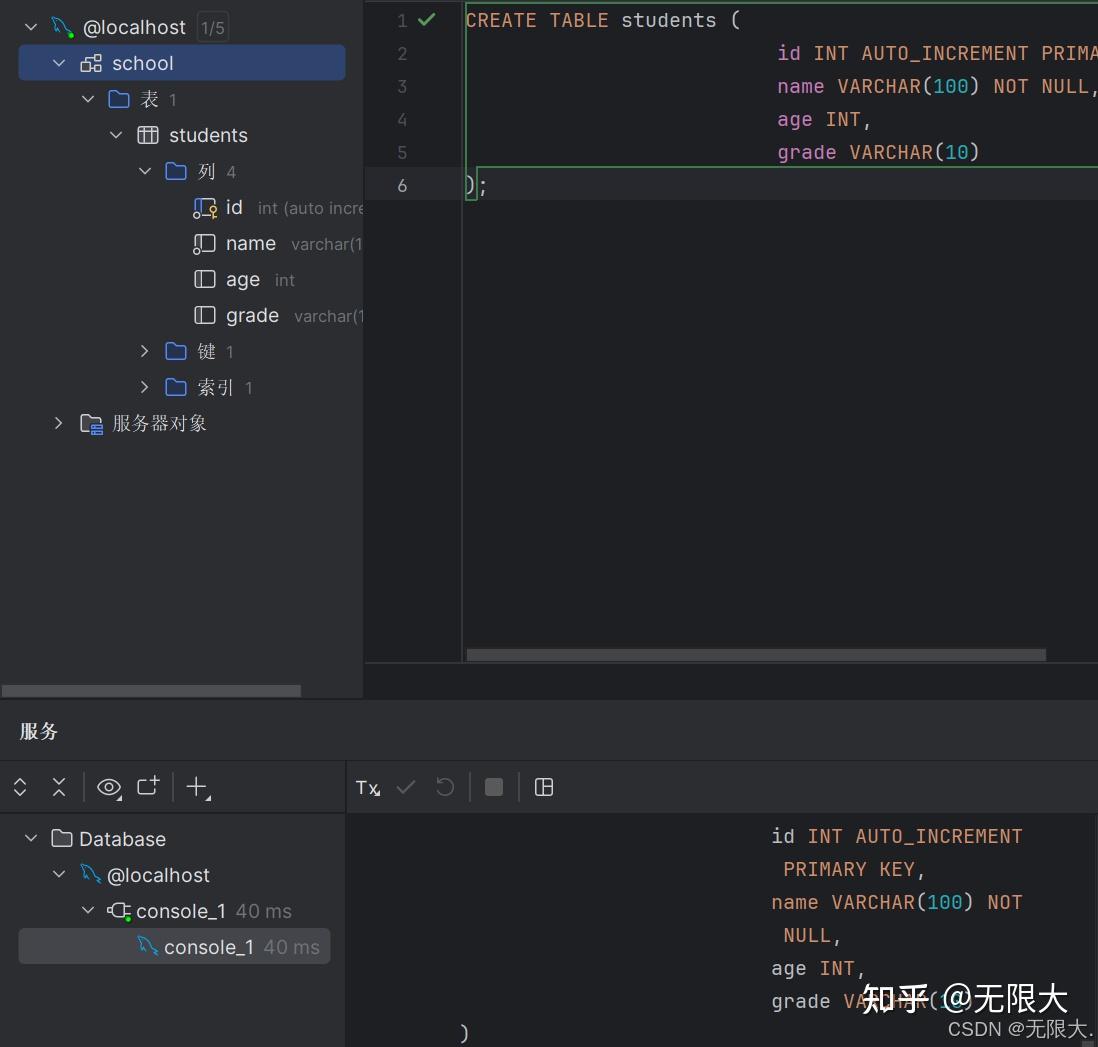Click the Open in New Tab icon
The image size is (1098, 1047).
(x=148, y=786)
